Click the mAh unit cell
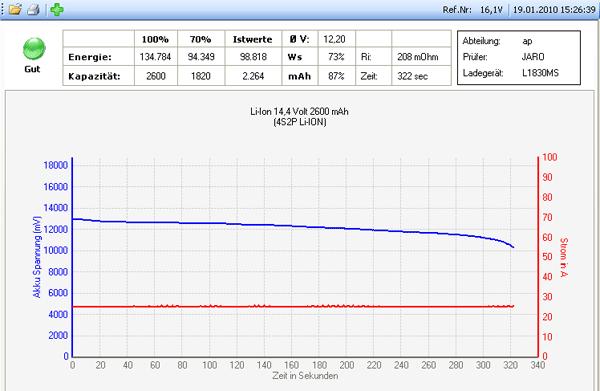Image resolution: width=600 pixels, height=391 pixels. pyautogui.click(x=299, y=76)
